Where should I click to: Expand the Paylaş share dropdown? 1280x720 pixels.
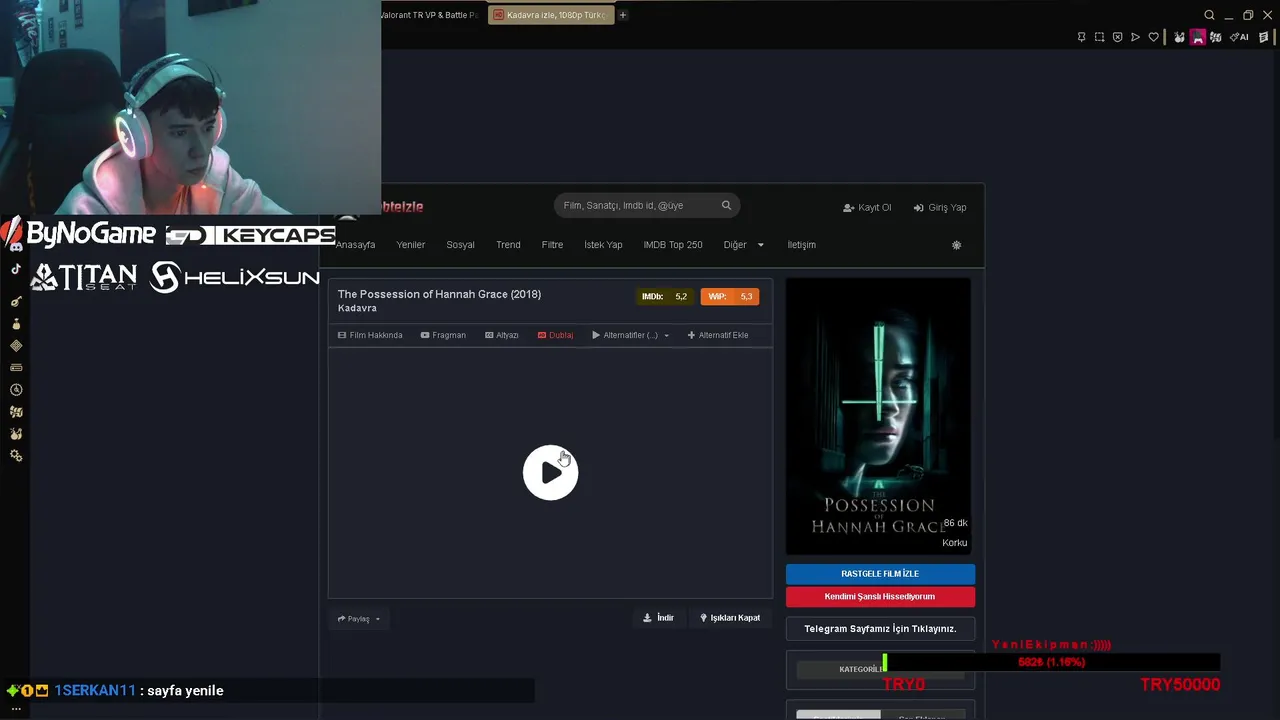coord(359,619)
